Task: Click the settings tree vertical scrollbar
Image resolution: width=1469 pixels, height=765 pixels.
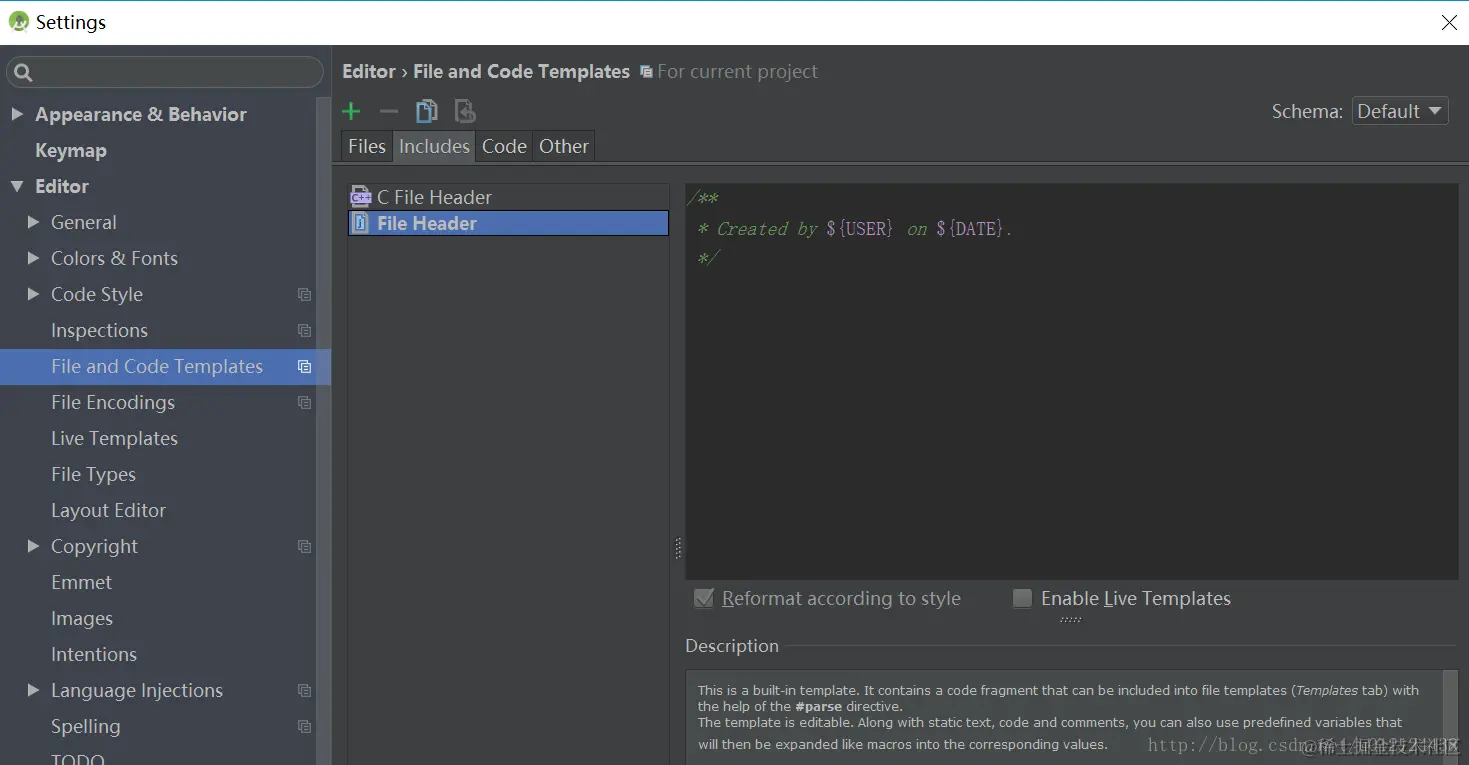Action: click(x=324, y=430)
